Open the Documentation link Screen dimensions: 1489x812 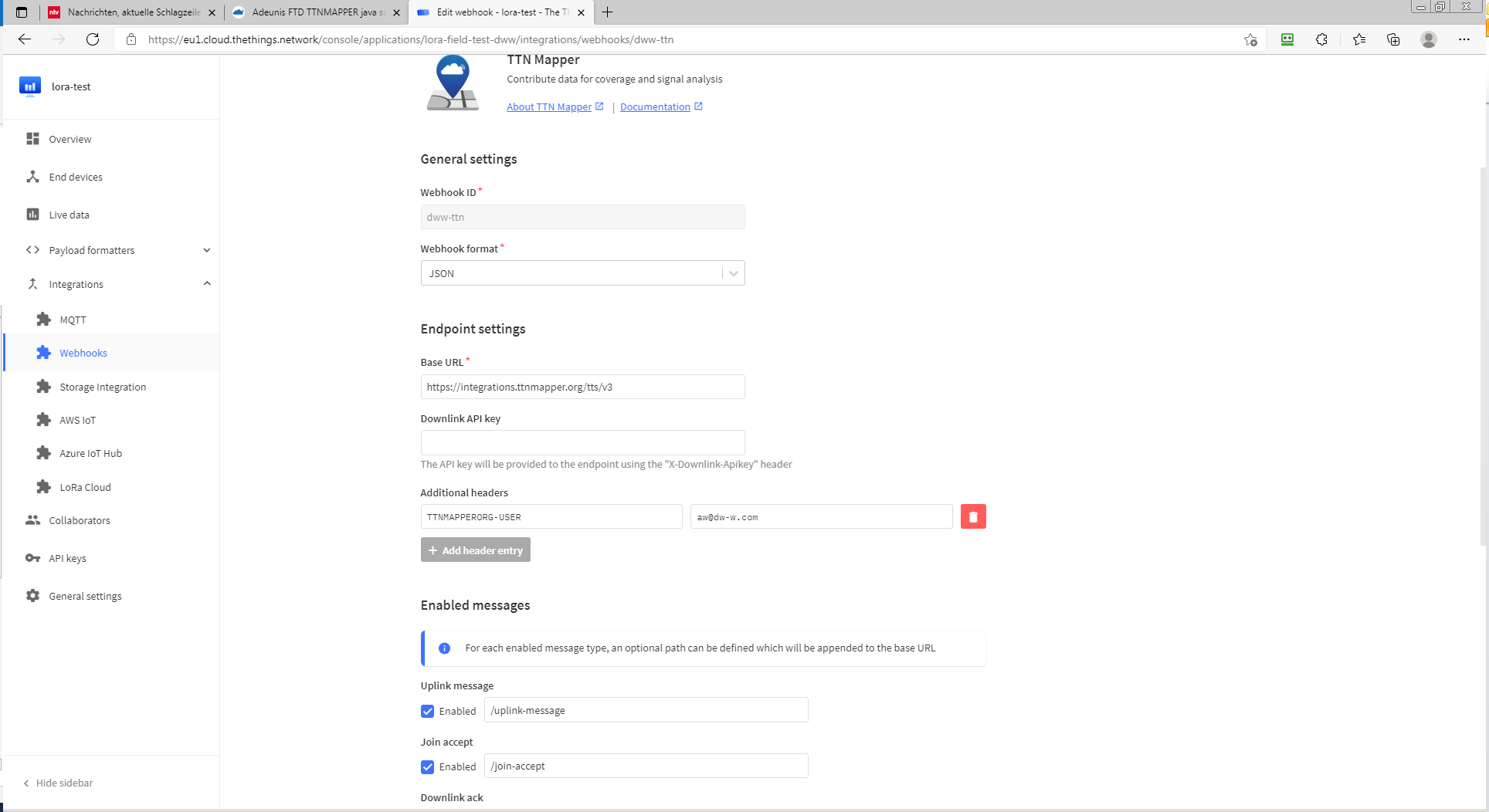pos(661,107)
